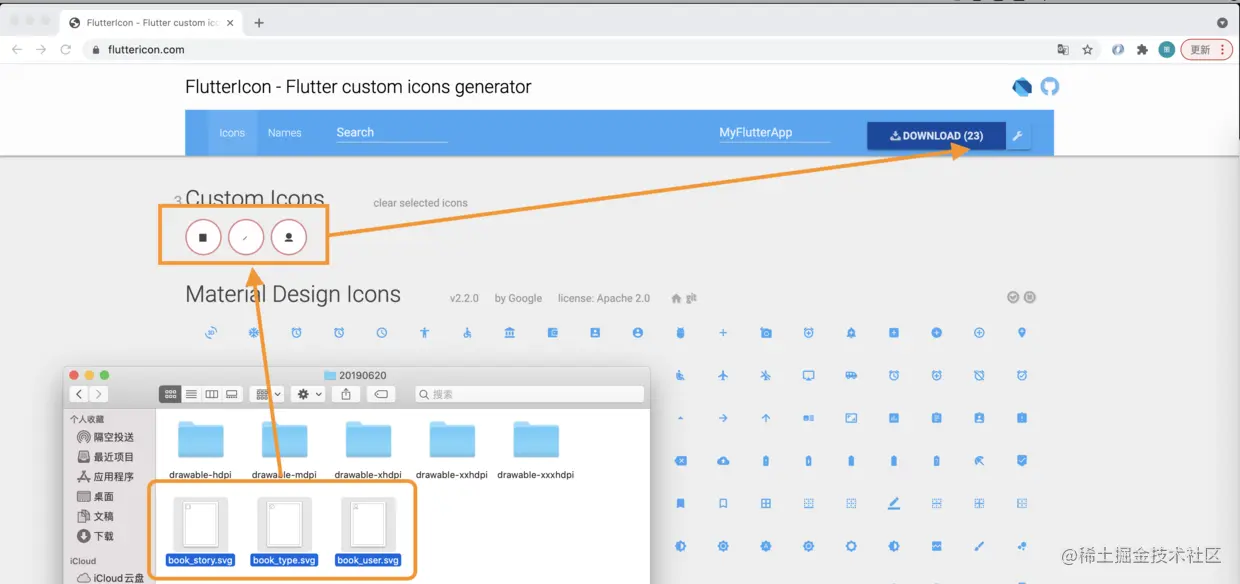The height and width of the screenshot is (584, 1240).
Task: Focus the Search field in the blue bar
Action: pos(391,132)
